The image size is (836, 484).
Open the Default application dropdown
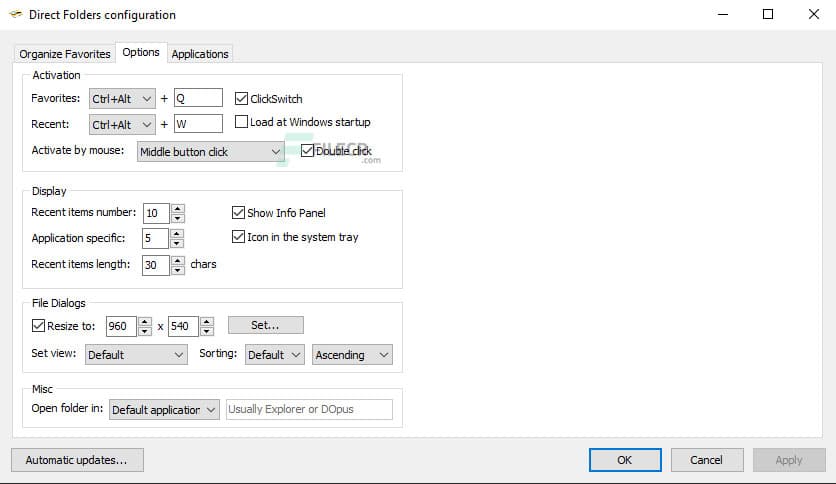[164, 410]
